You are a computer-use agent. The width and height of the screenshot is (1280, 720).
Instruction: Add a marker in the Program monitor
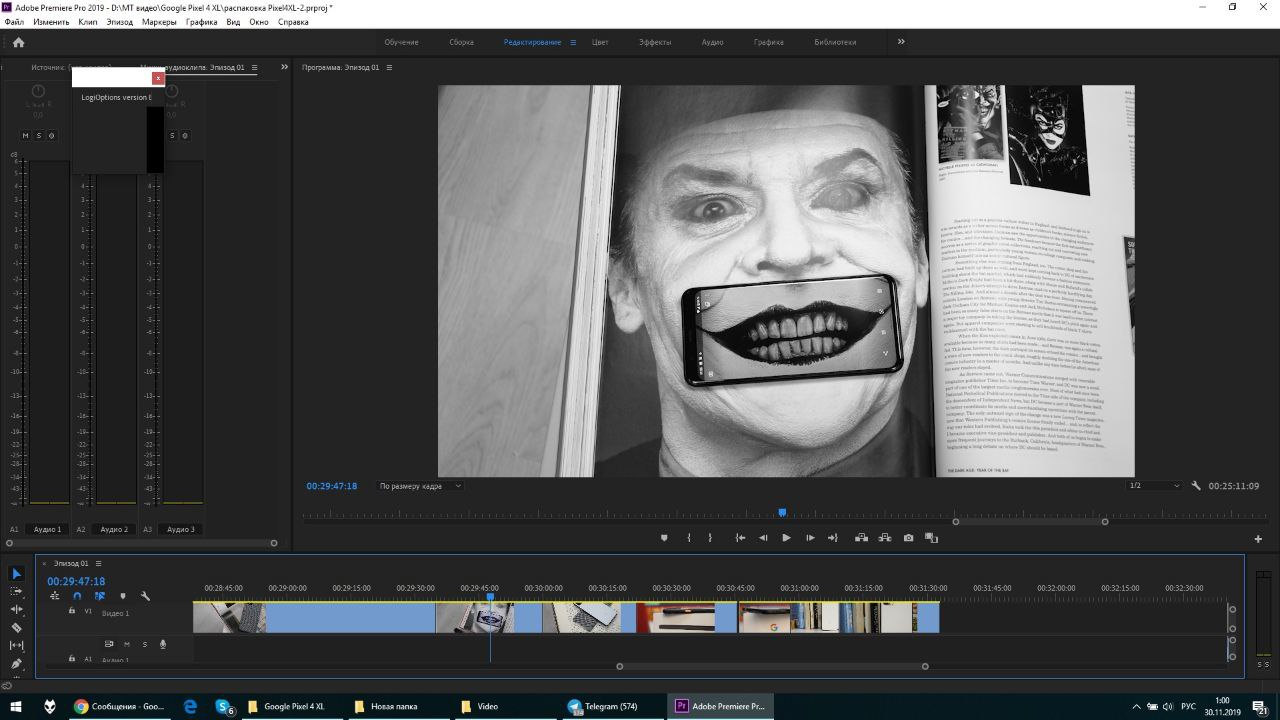point(664,538)
